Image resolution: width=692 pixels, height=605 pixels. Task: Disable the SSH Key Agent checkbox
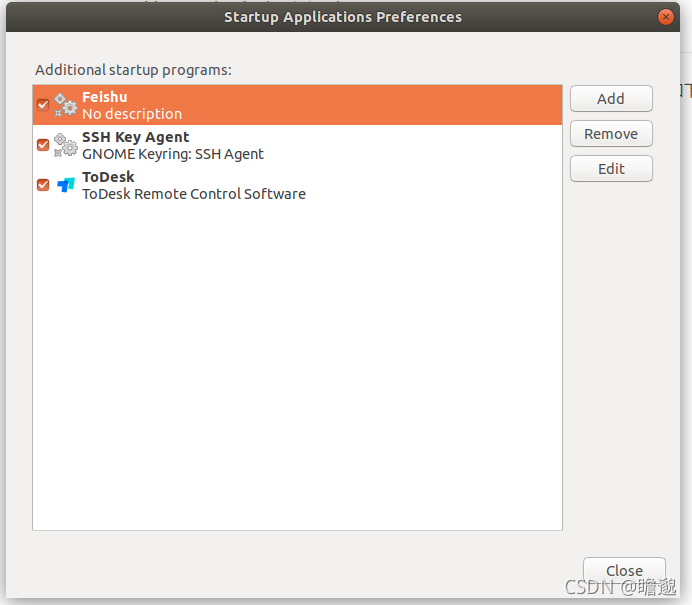[x=43, y=145]
